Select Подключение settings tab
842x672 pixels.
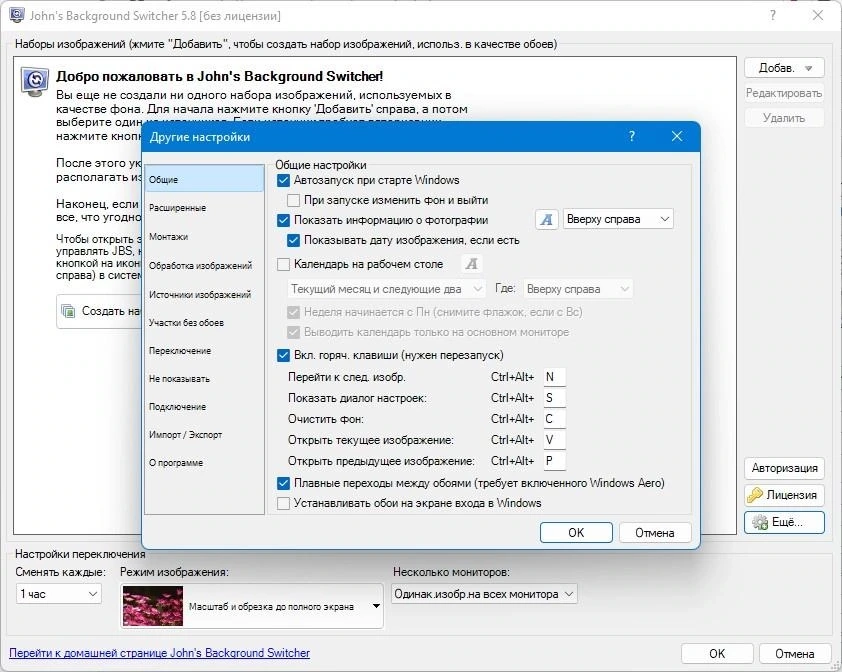tap(204, 406)
